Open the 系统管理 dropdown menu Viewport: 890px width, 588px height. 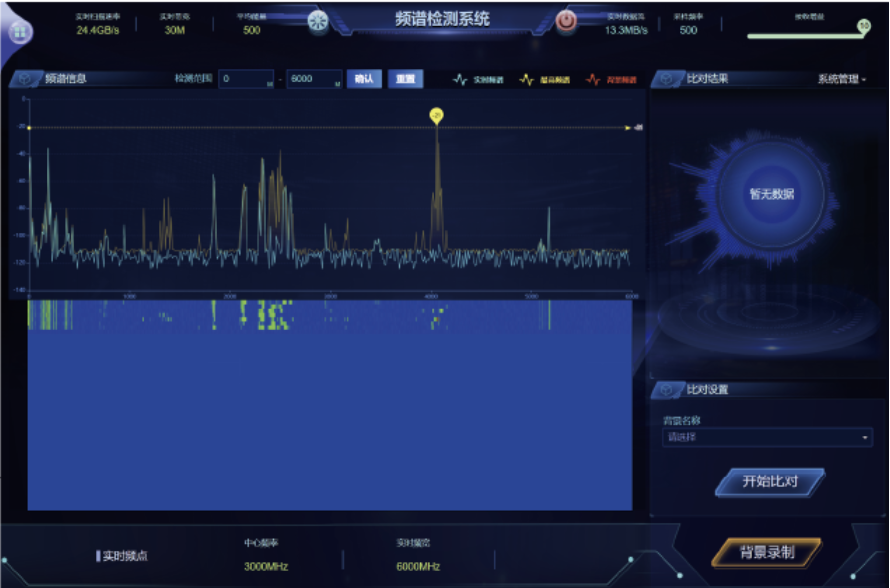point(842,79)
